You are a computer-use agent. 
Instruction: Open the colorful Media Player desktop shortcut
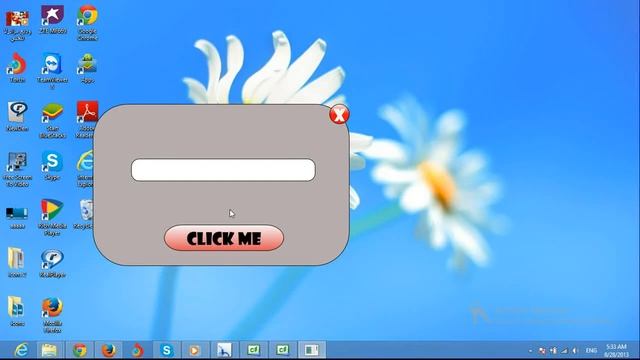[52, 217]
